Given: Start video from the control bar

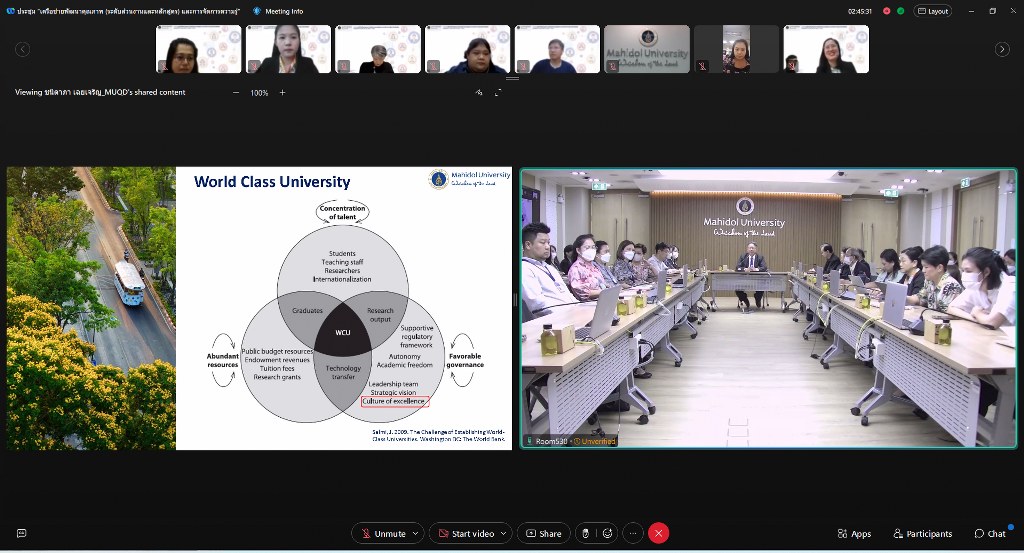Looking at the screenshot, I should click(466, 533).
